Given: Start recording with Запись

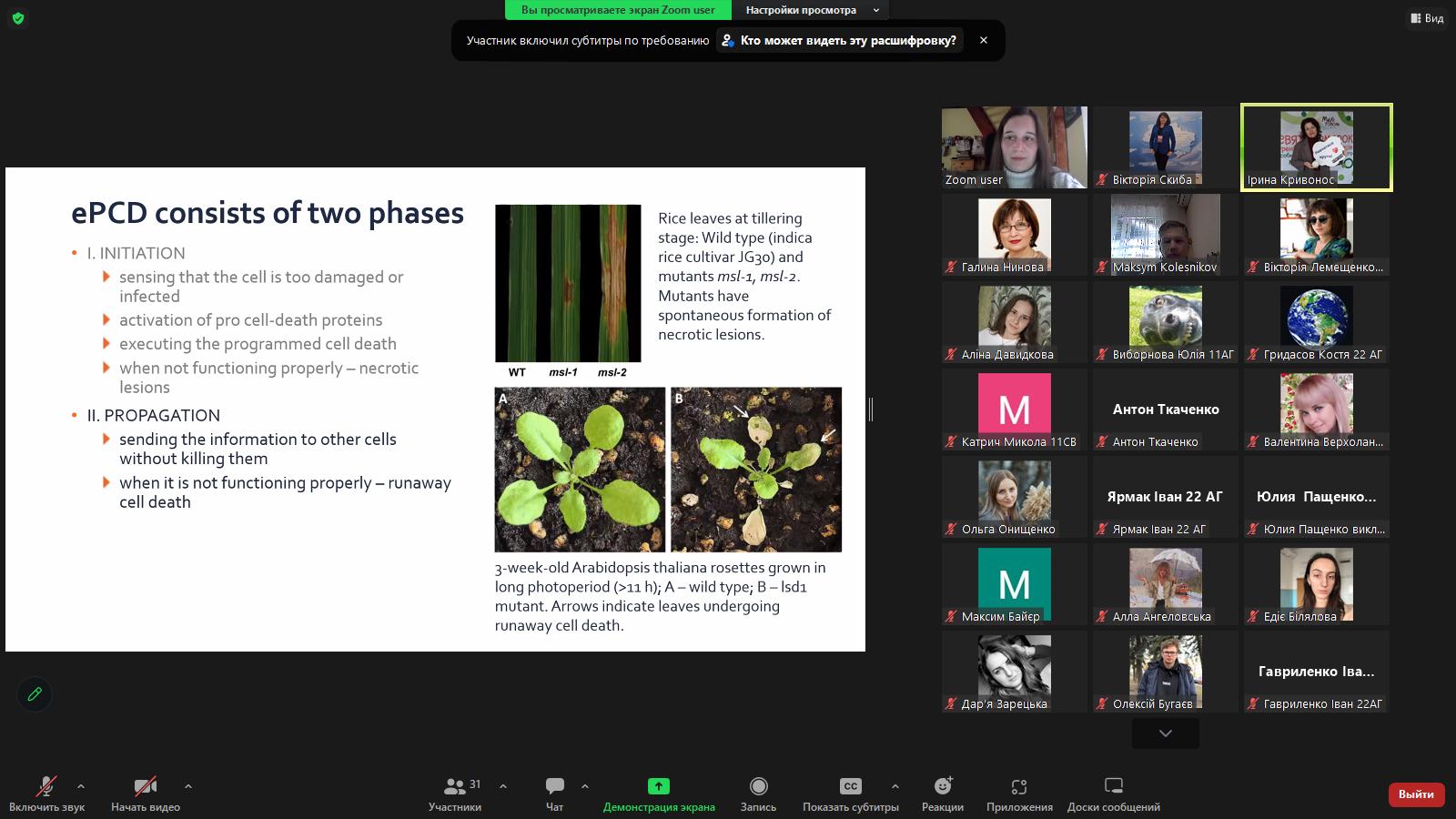Looking at the screenshot, I should (x=758, y=794).
